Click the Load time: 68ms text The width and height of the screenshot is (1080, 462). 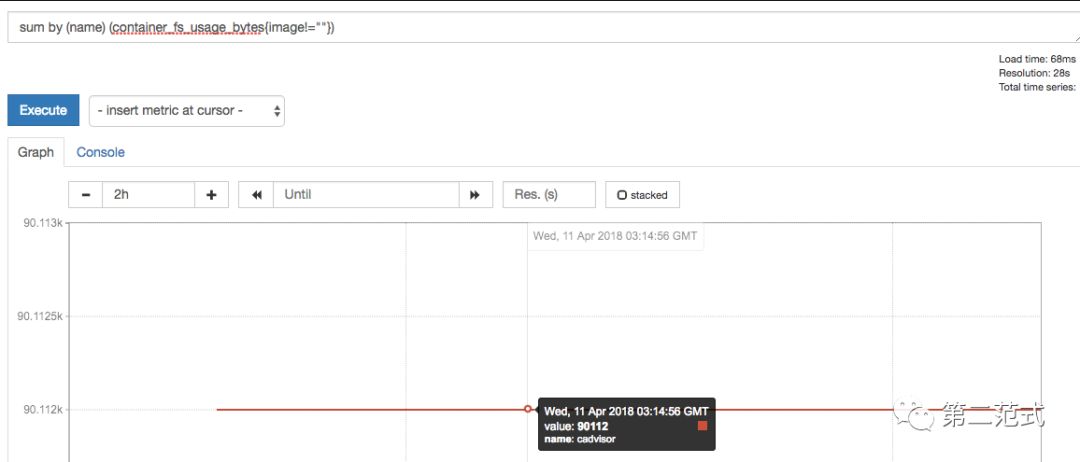1037,59
